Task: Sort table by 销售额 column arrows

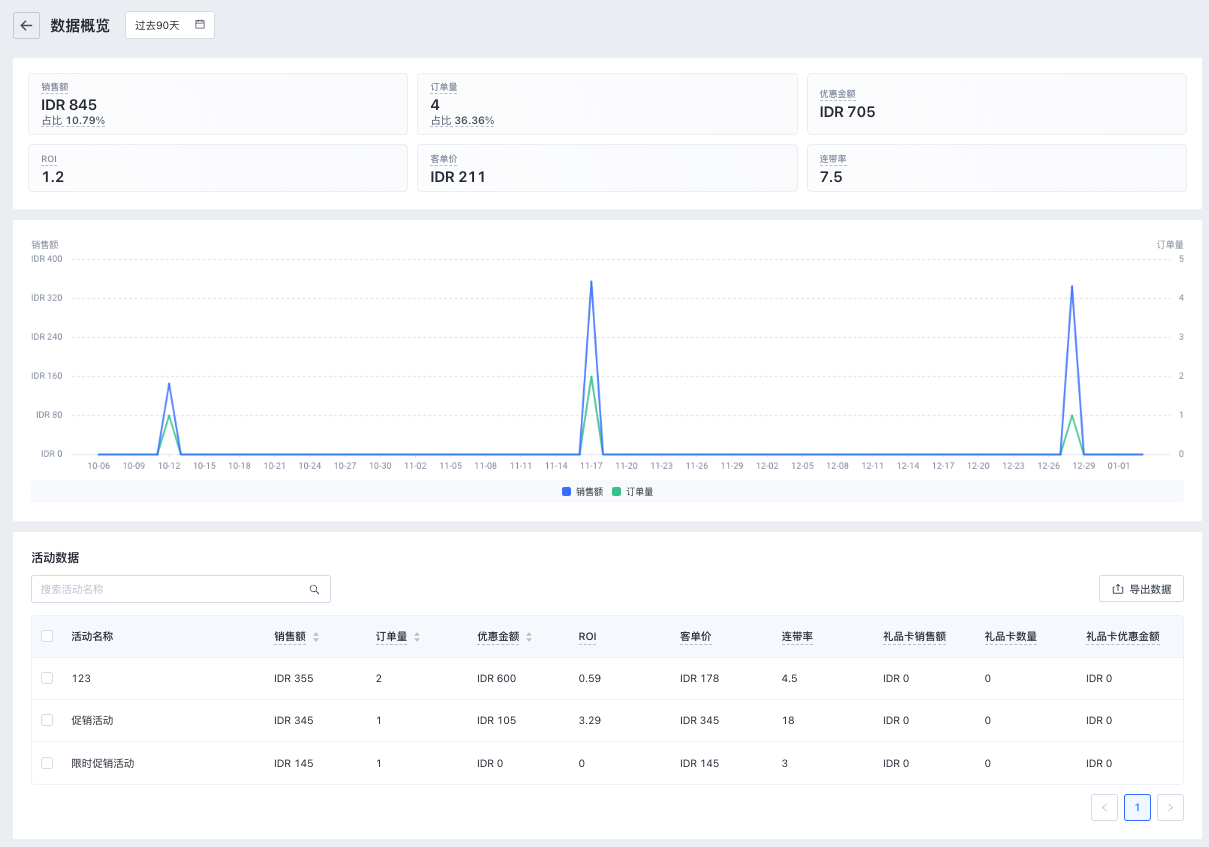Action: 316,637
